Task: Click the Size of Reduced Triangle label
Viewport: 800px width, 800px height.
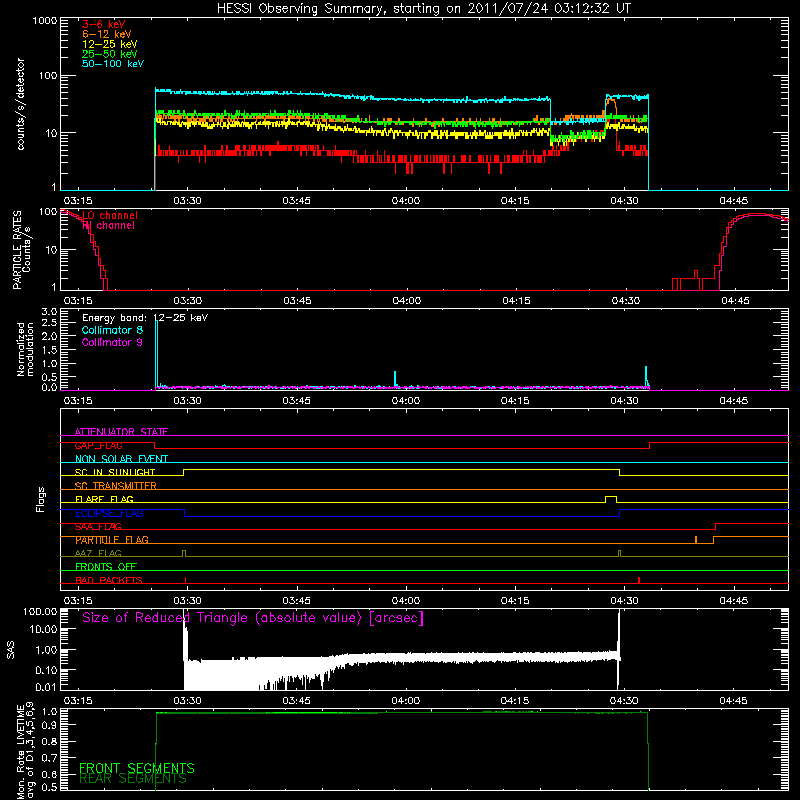Action: click(253, 618)
